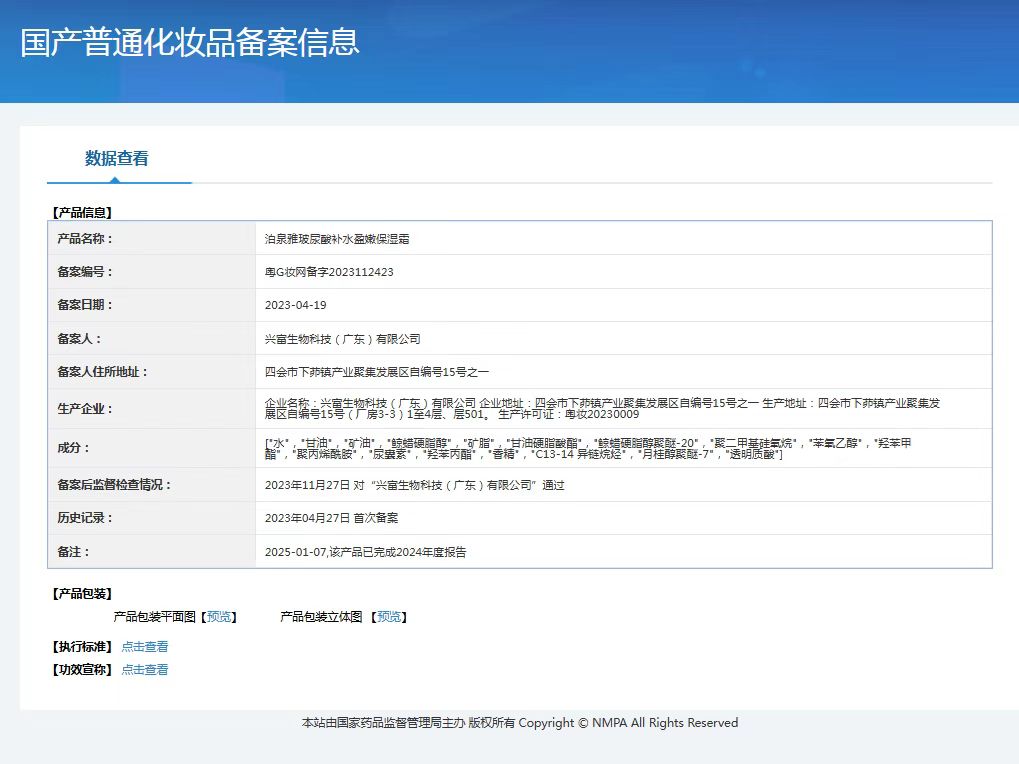1019x764 pixels.
Task: Click the 备案后监督检查情况 result text
Action: (x=414, y=485)
